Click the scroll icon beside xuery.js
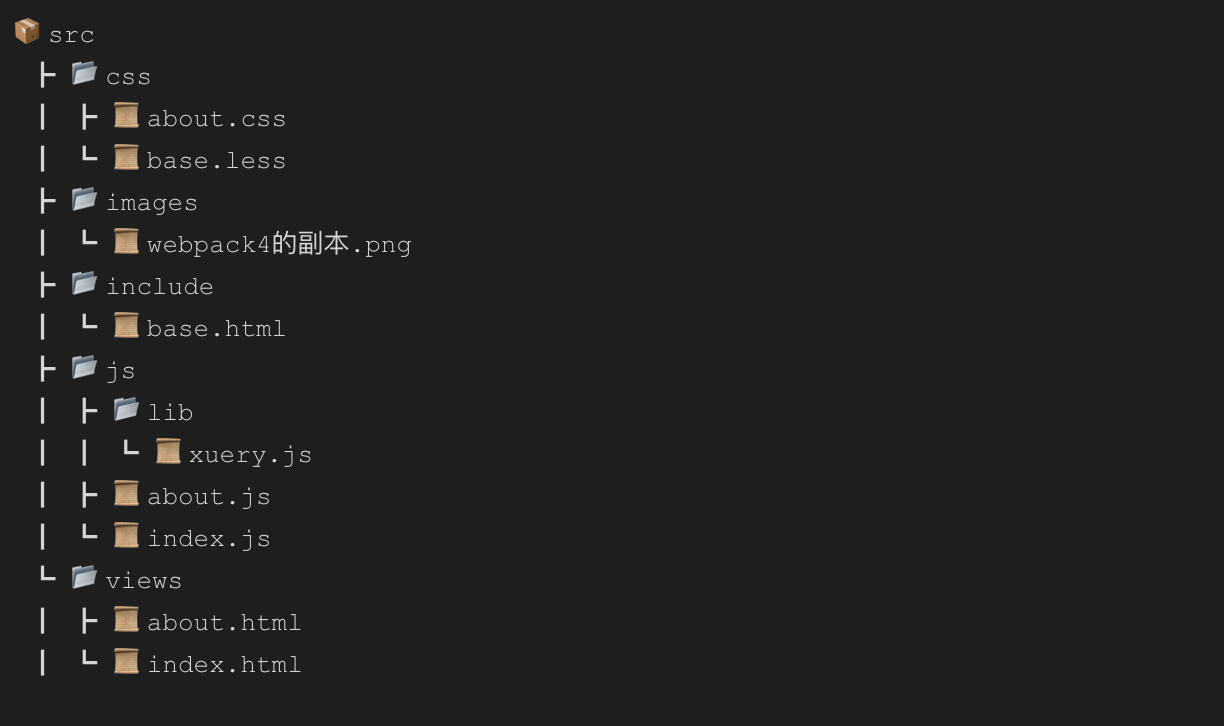 point(168,452)
